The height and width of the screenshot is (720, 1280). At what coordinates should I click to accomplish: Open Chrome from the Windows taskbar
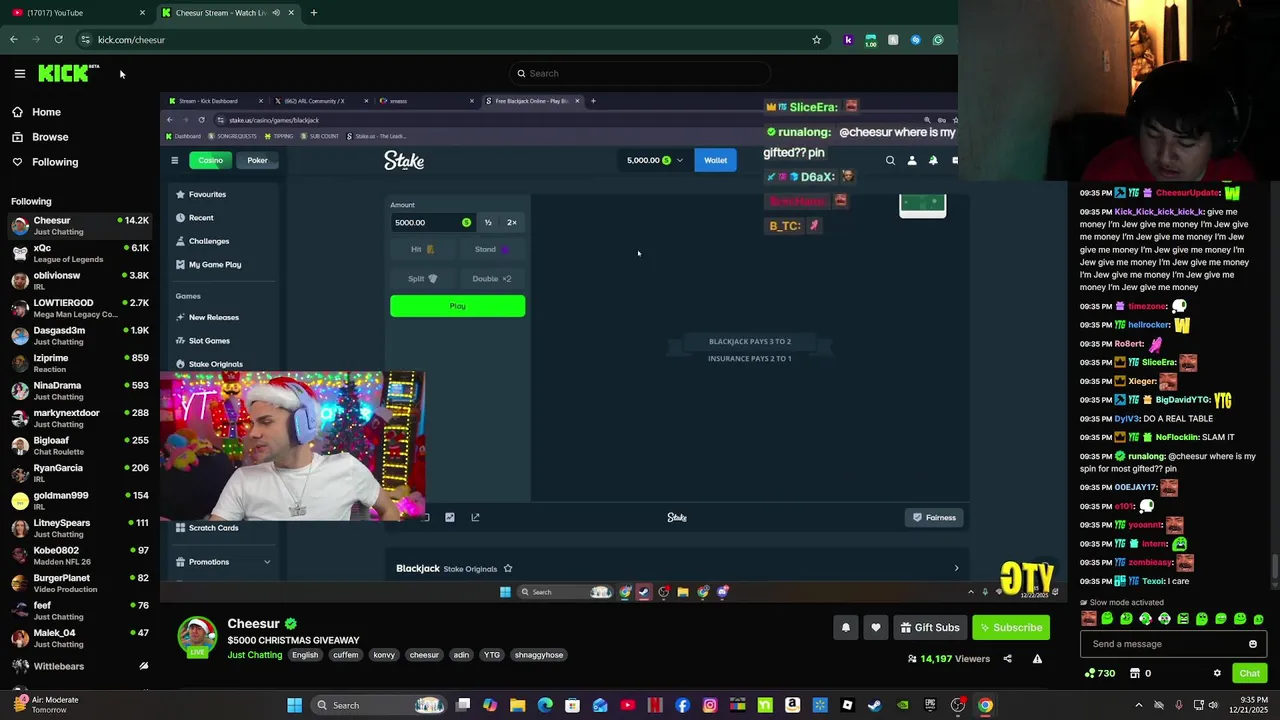coord(985,705)
